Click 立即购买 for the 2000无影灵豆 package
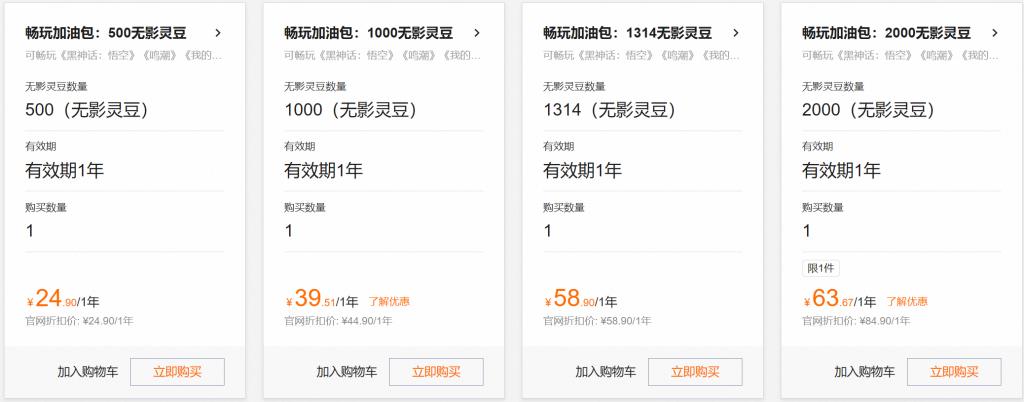This screenshot has height=402, width=1024. [954, 372]
